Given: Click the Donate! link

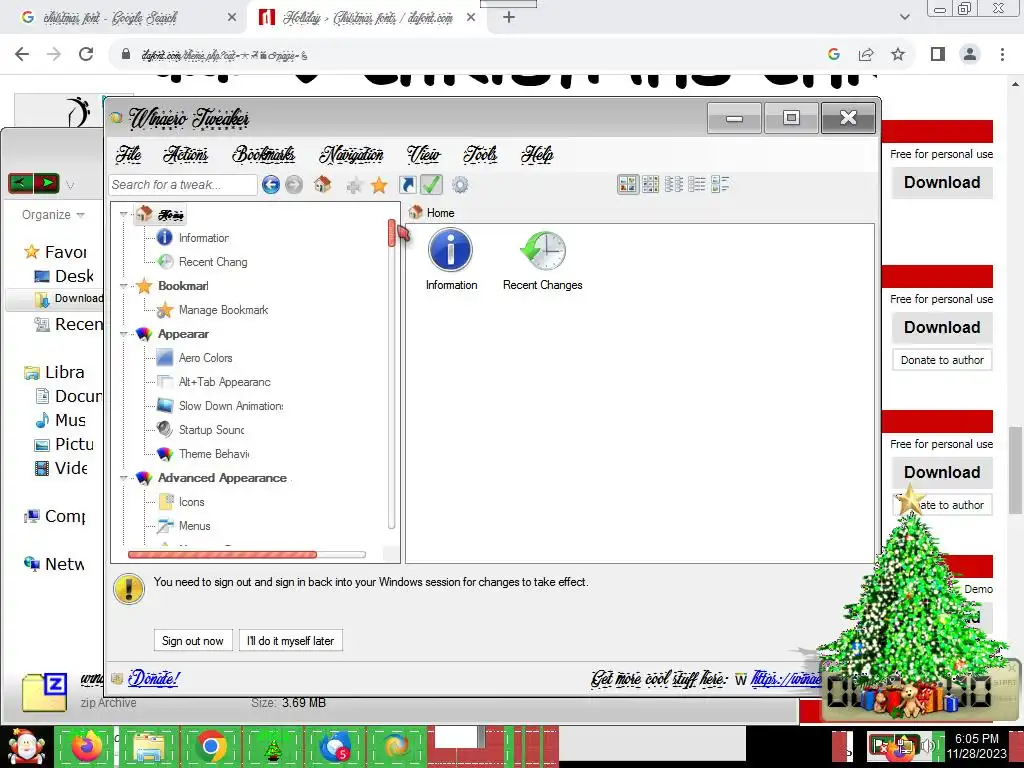Looking at the screenshot, I should [153, 679].
